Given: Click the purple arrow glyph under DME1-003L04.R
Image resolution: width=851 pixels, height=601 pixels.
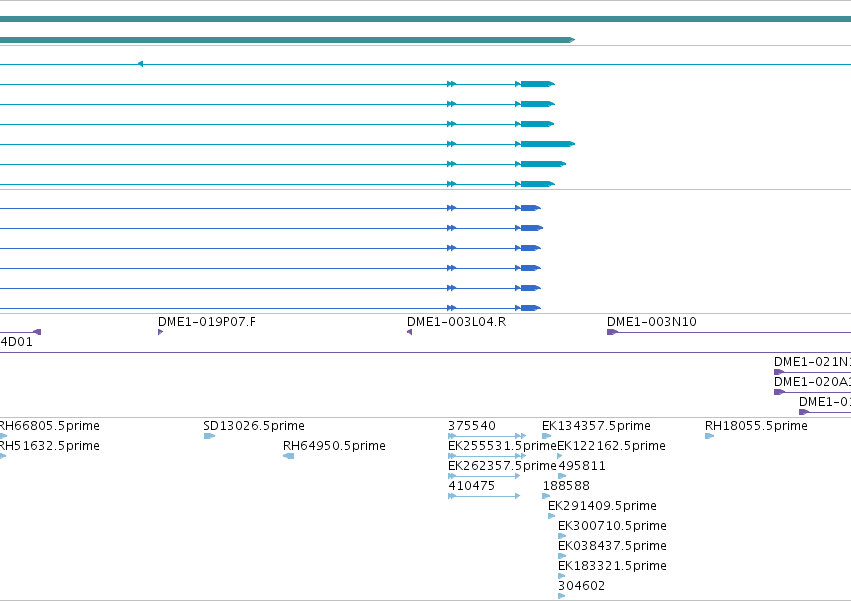Looking at the screenshot, I should coord(409,332).
